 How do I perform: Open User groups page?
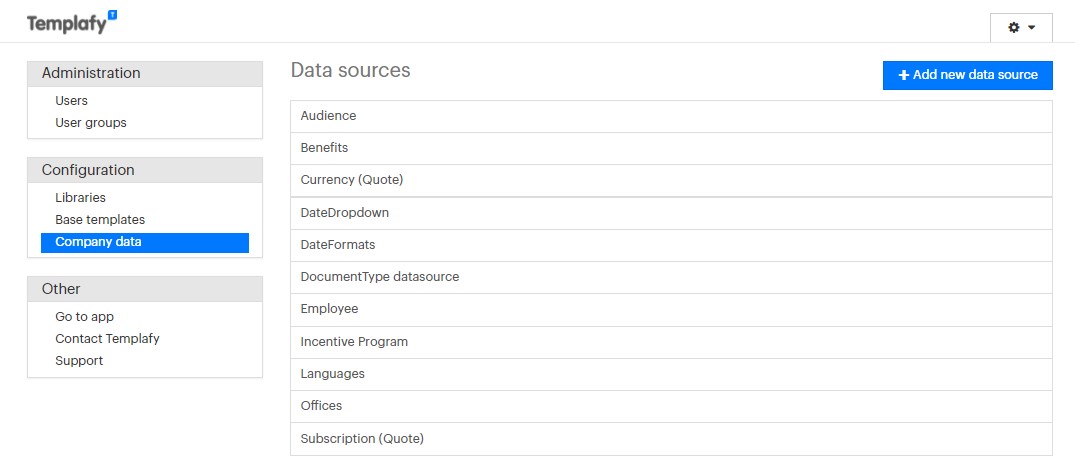tap(91, 123)
